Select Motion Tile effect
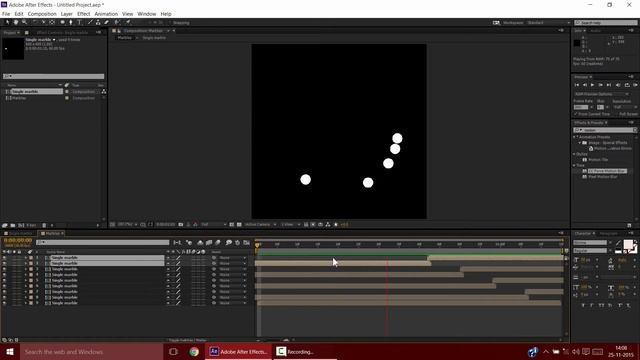Screen dimensions: 640x360 (598, 160)
